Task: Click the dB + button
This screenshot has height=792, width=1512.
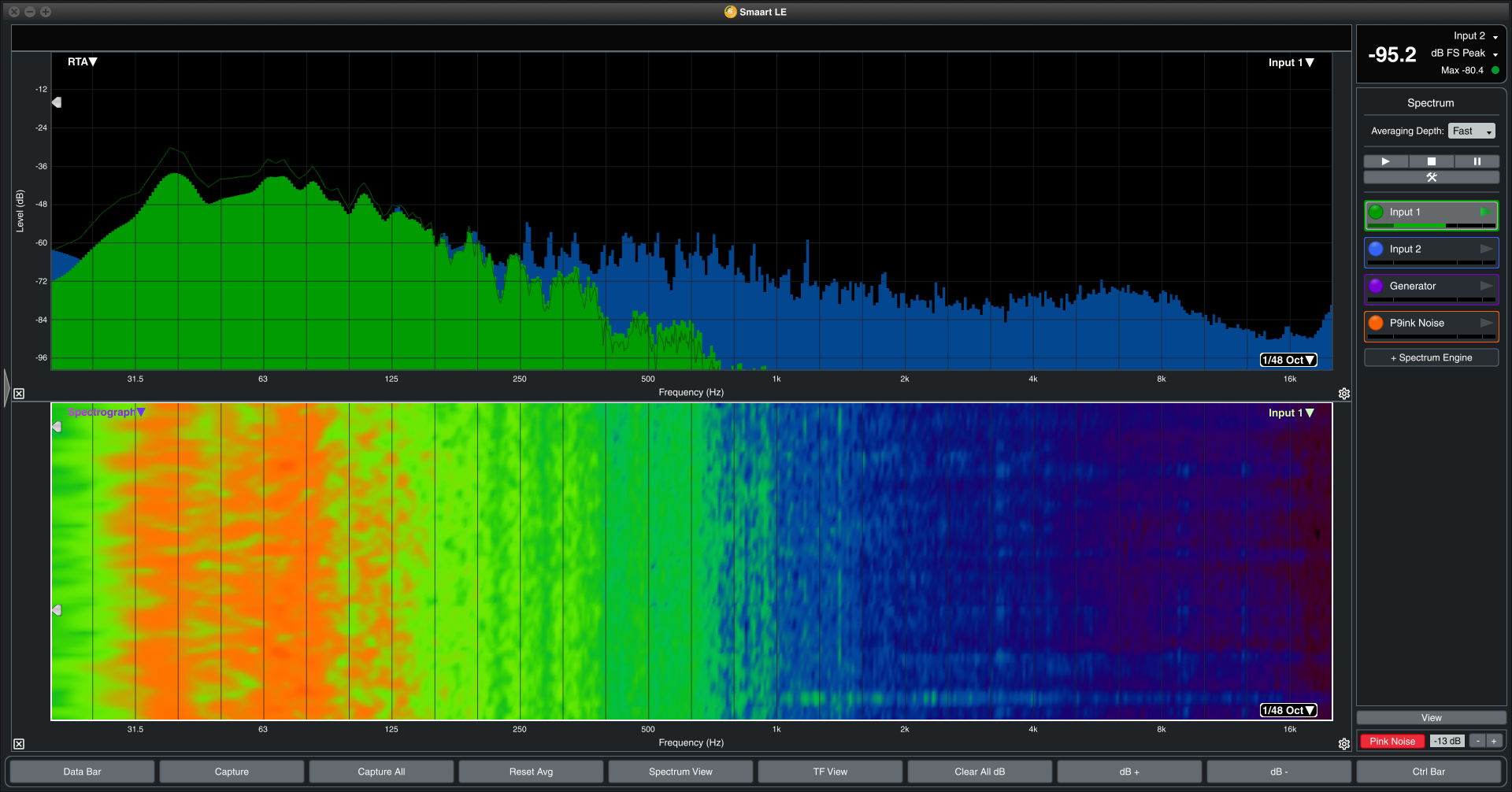Action: (1129, 772)
